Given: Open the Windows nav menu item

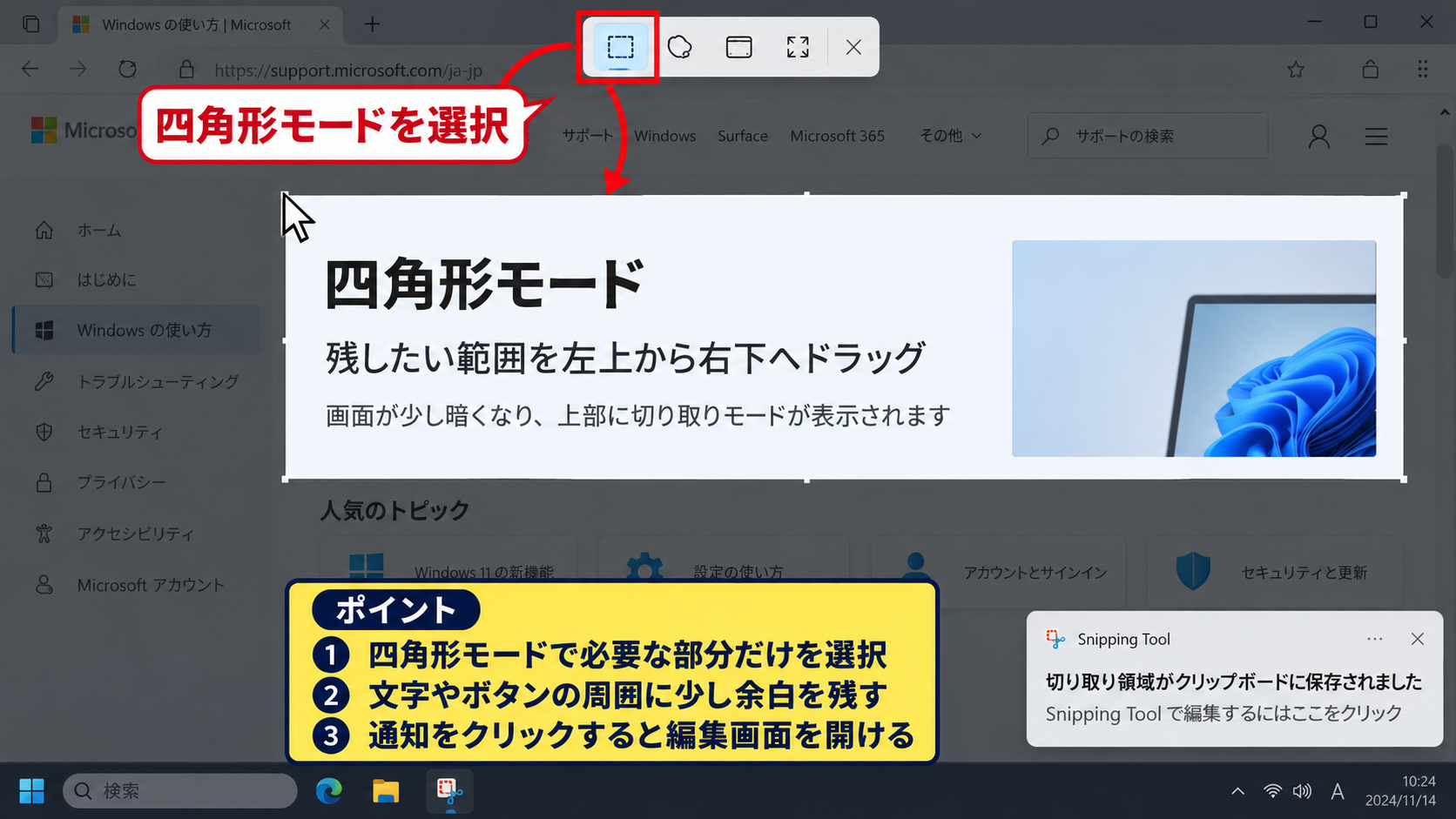Looking at the screenshot, I should click(x=664, y=136).
